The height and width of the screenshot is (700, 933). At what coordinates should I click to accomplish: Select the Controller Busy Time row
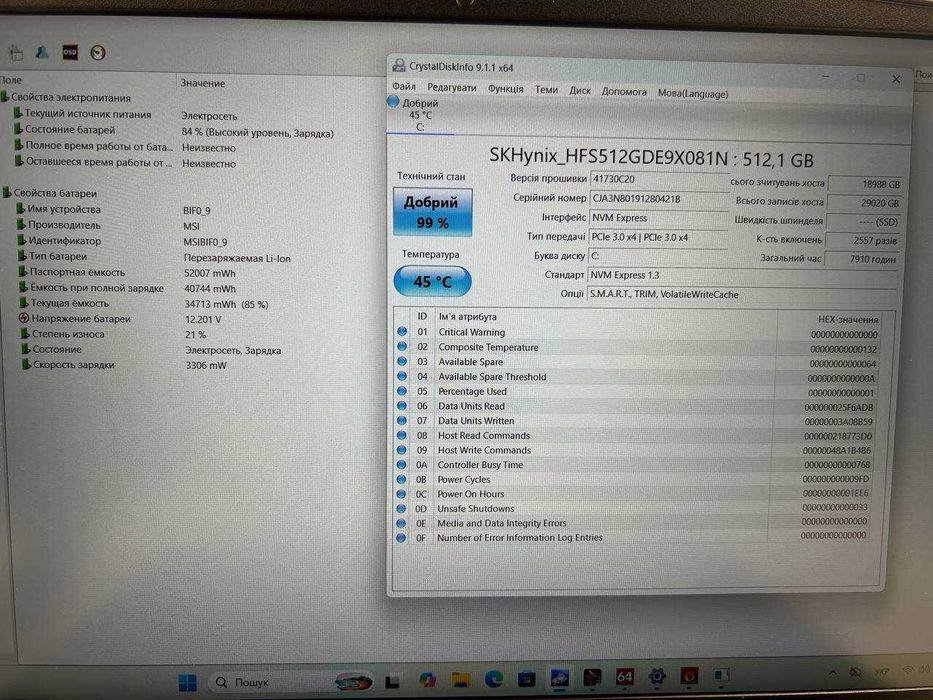634,465
